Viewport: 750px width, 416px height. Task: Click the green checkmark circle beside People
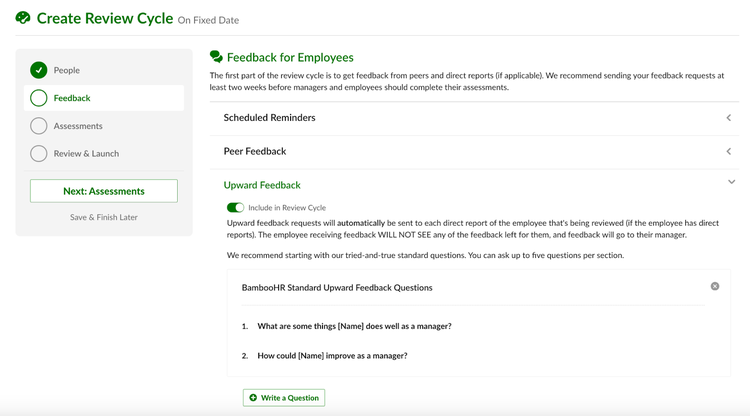[x=39, y=70]
